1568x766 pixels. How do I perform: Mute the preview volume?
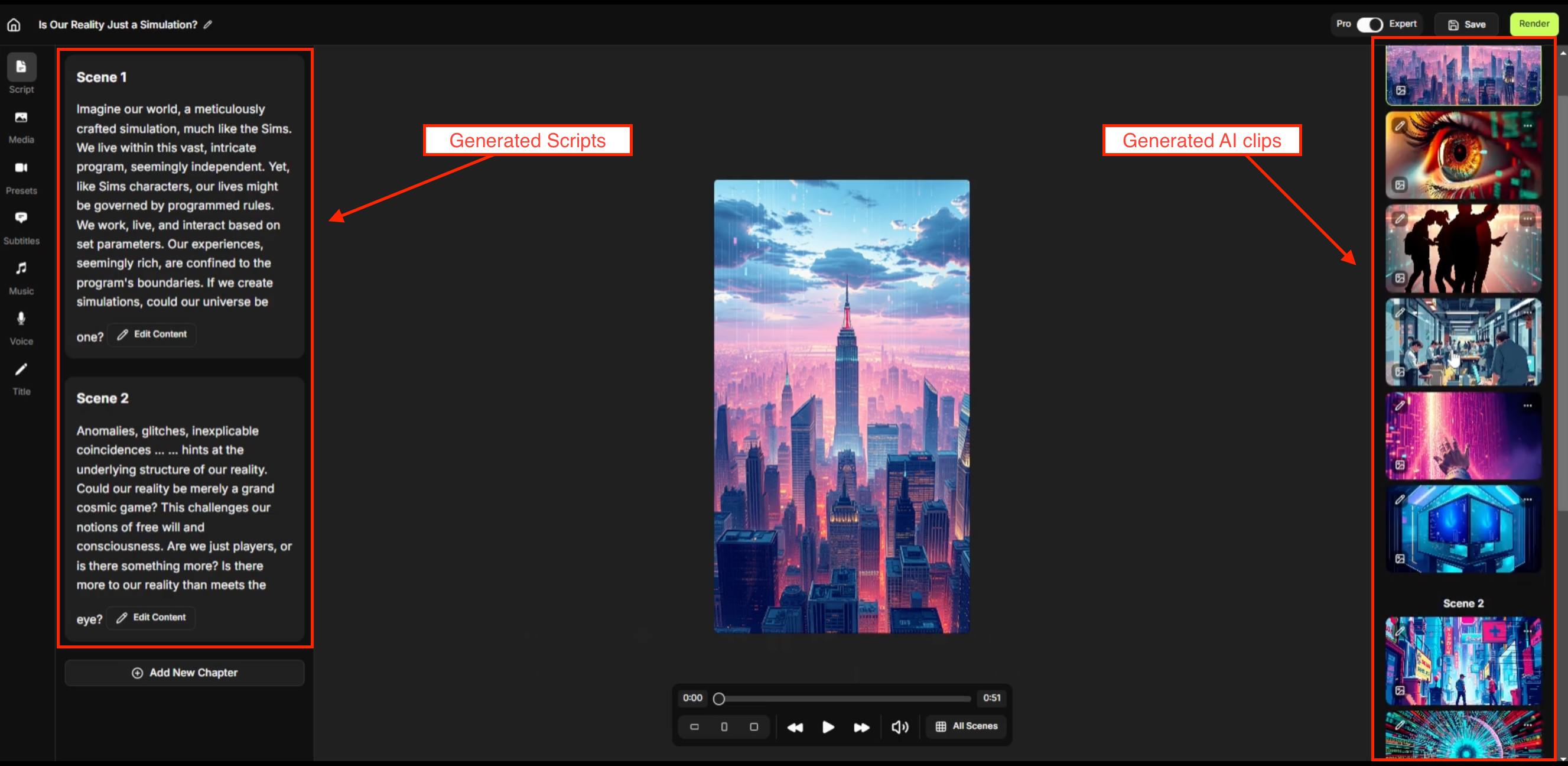point(900,727)
